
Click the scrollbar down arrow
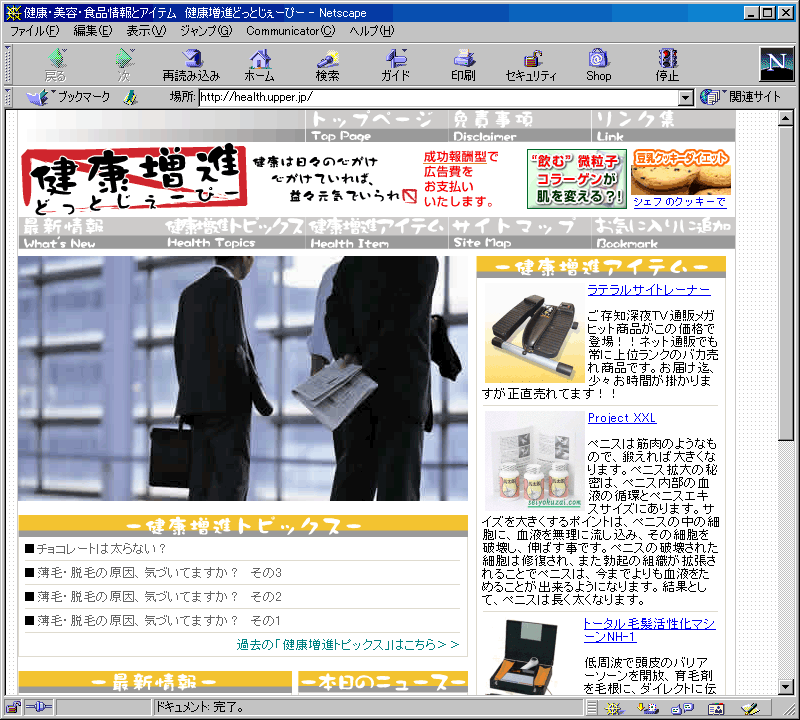click(x=786, y=687)
